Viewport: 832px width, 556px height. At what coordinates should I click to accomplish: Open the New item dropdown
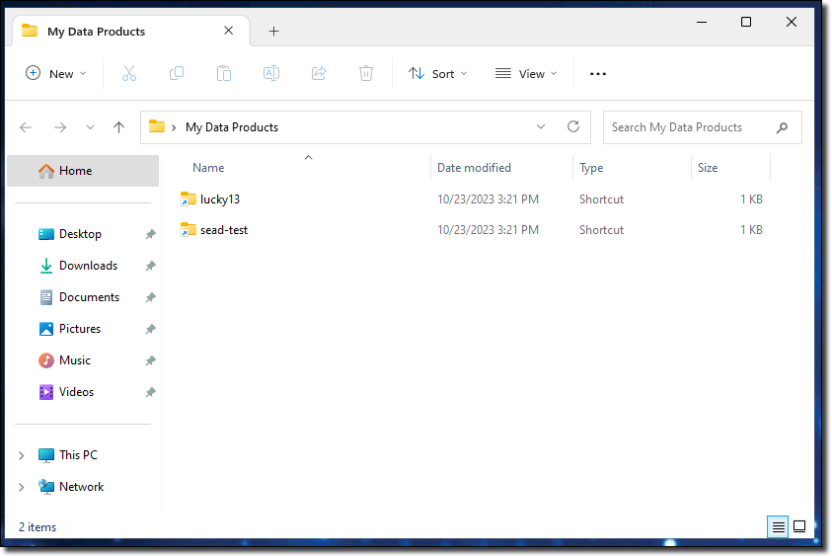(56, 73)
